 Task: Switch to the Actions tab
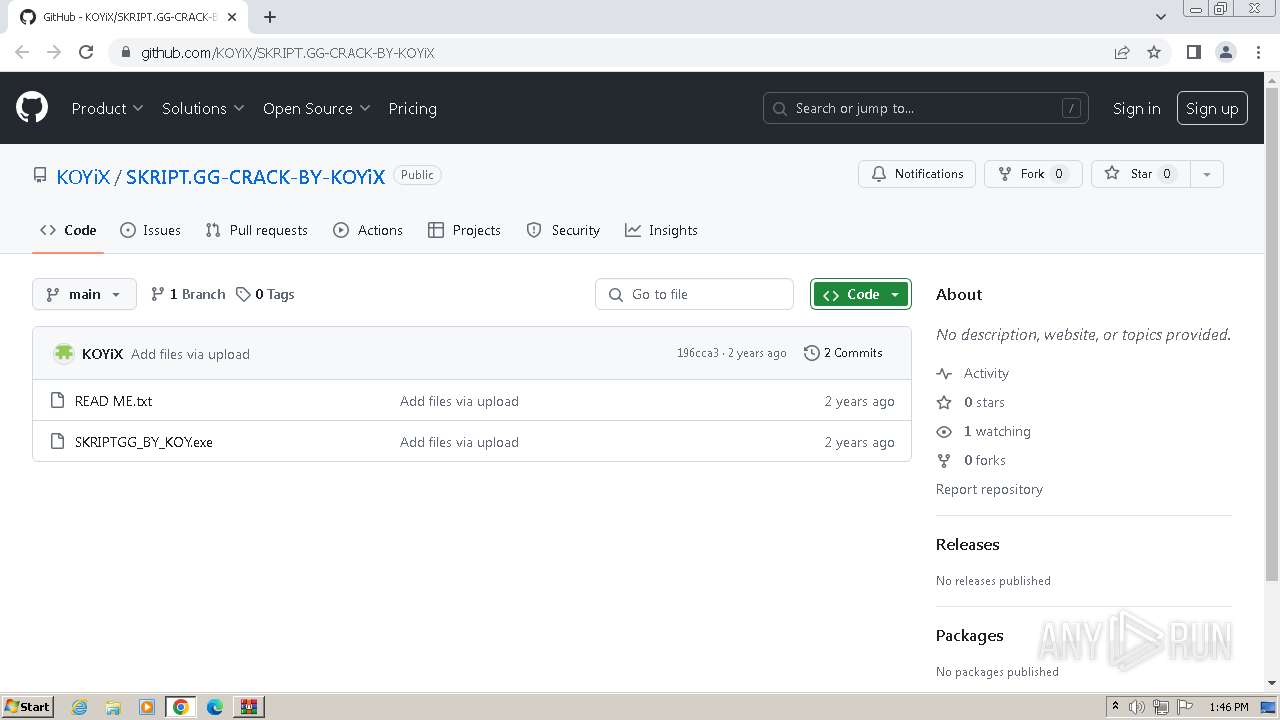coord(368,230)
